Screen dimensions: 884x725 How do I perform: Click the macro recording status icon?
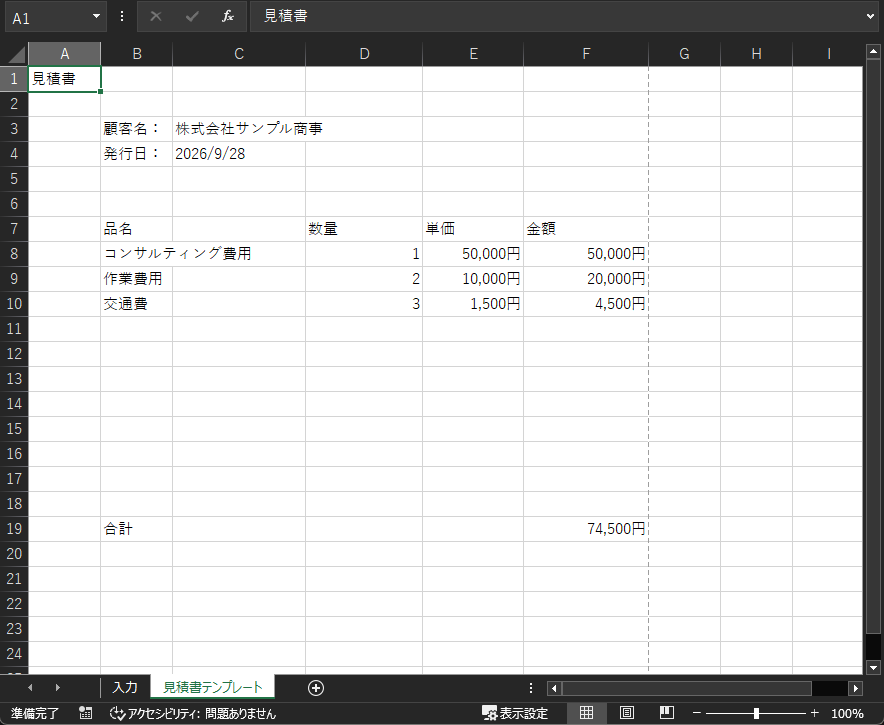click(x=86, y=713)
